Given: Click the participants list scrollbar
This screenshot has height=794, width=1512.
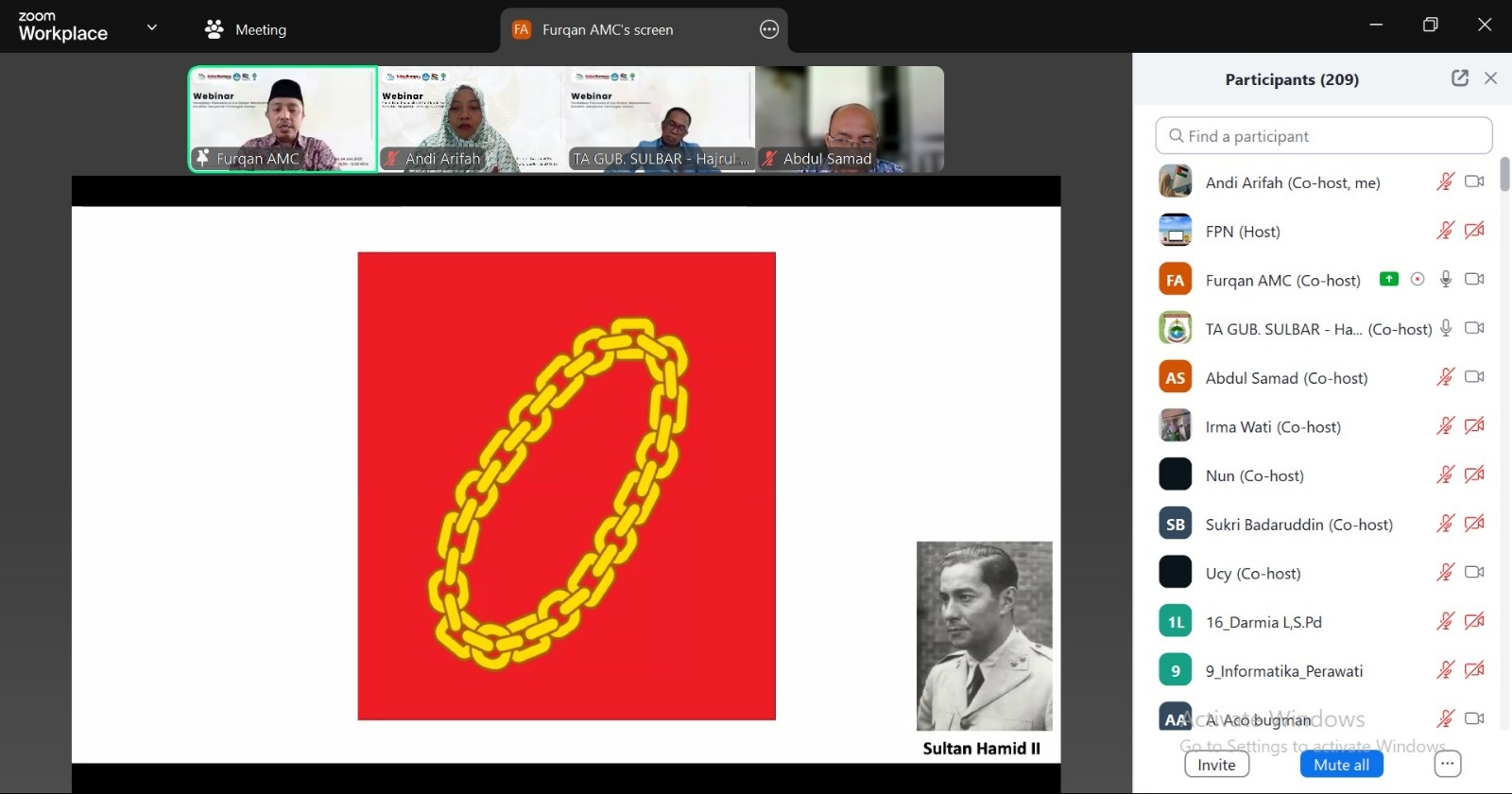Looking at the screenshot, I should coord(1503,175).
